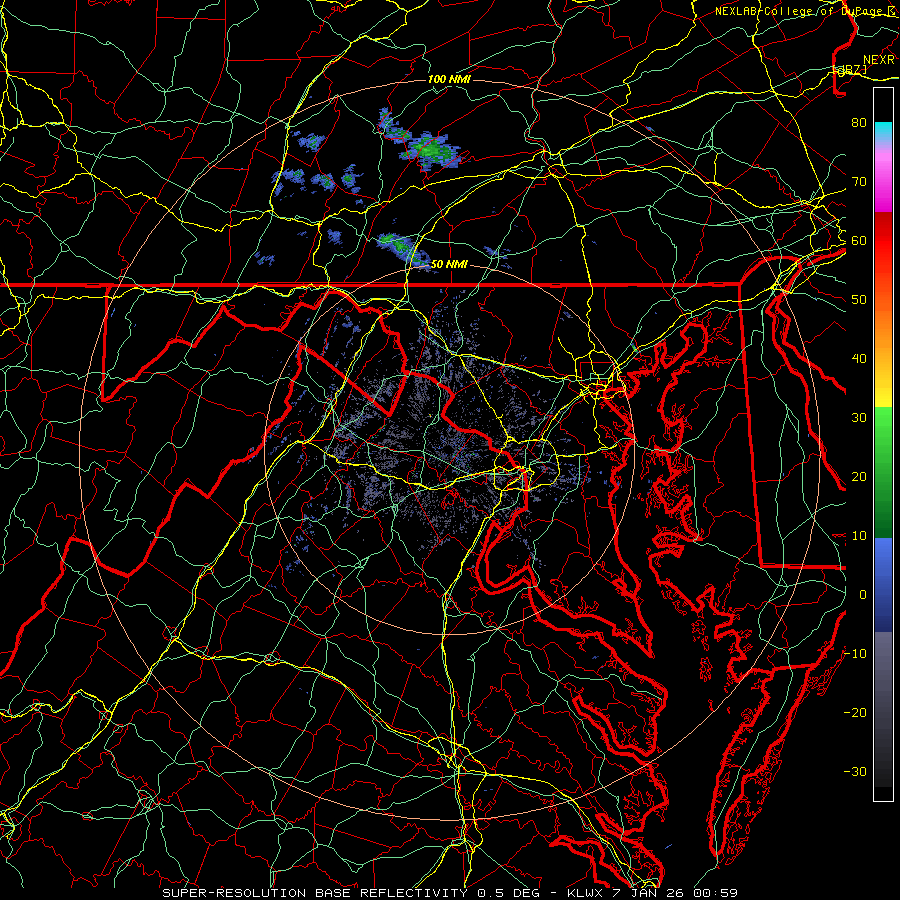Click the dBZ unit label above the color bar
The width and height of the screenshot is (900, 900).
coord(849,71)
